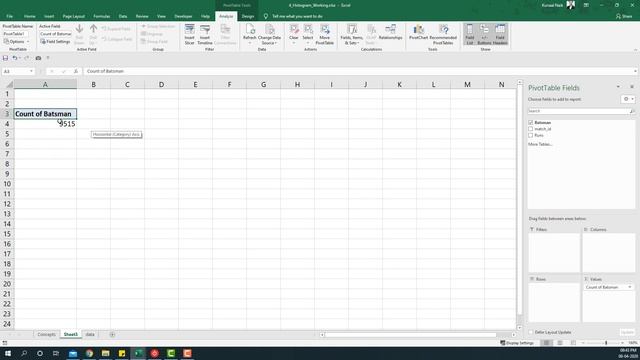
Task: Toggle the Field Headers display
Action: [500, 34]
